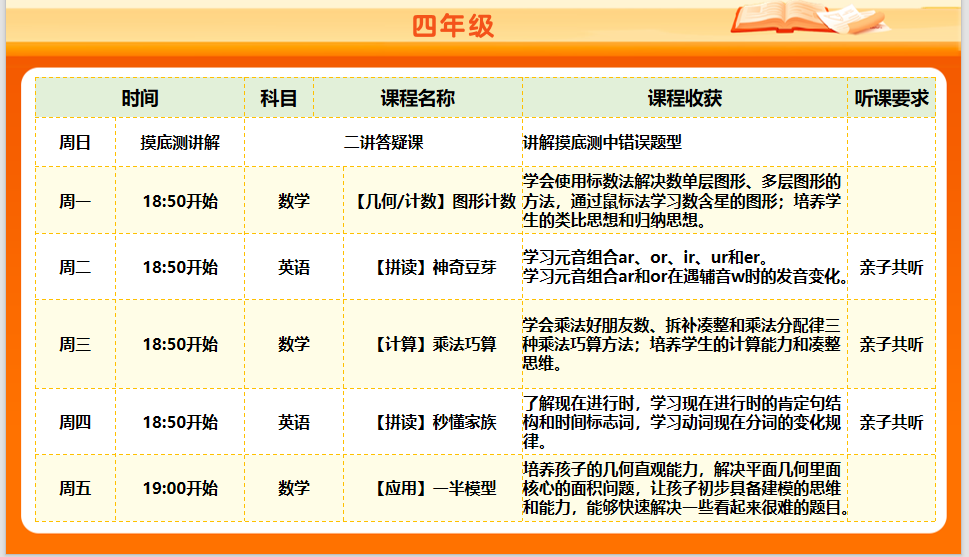
Task: Select the 科目 column header
Action: (x=279, y=98)
